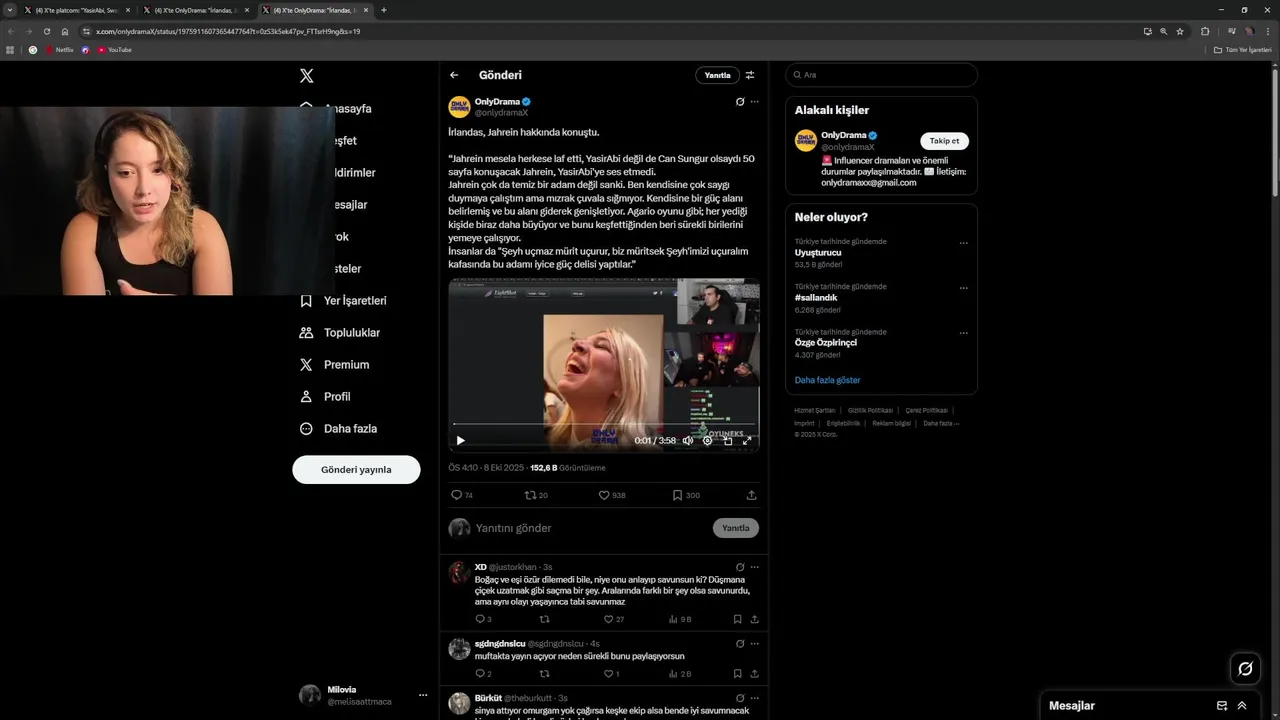Open three-dot menu on OnlyDrama main post
This screenshot has width=1280, height=720.
pos(755,102)
